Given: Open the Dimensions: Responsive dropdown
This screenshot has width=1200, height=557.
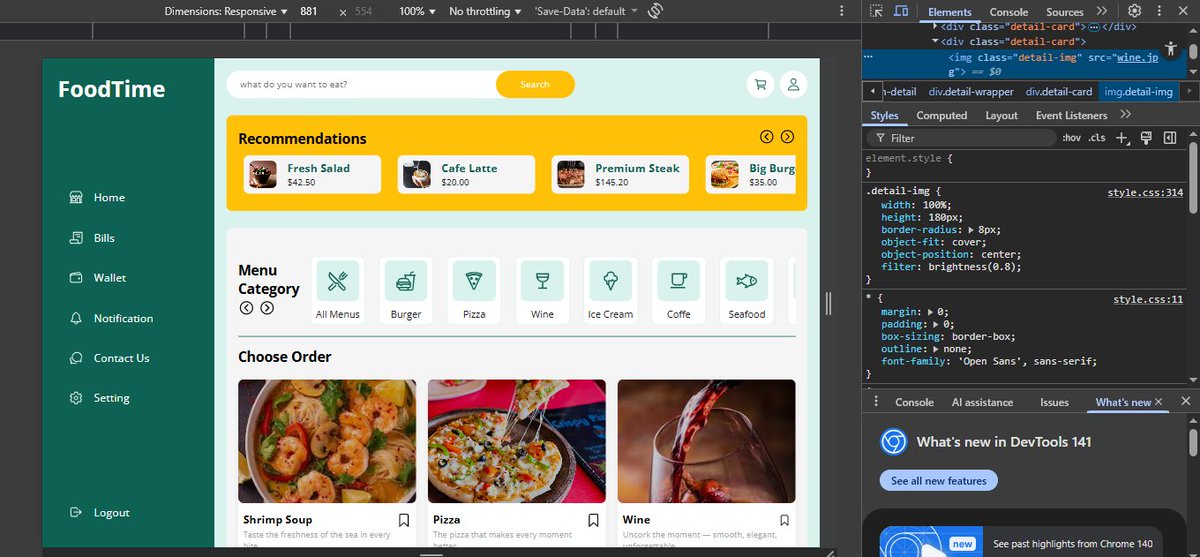Looking at the screenshot, I should point(226,11).
